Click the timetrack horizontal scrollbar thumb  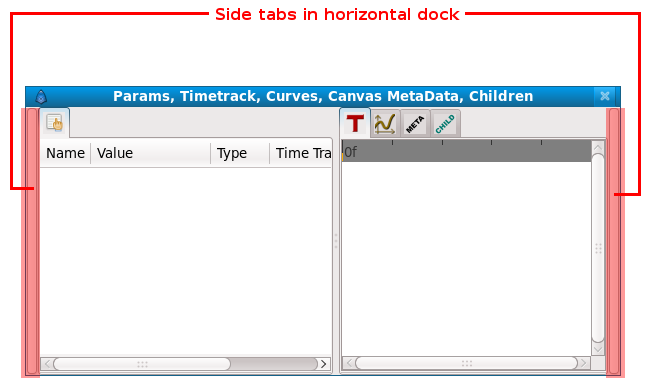click(x=466, y=363)
